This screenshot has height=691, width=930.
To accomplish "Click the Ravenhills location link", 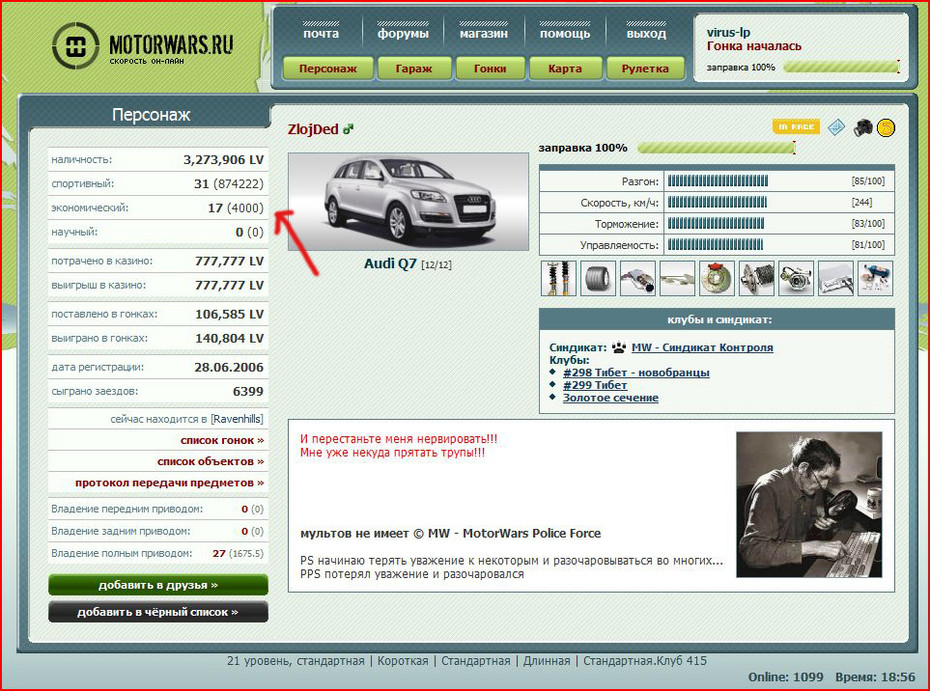I will (x=237, y=419).
